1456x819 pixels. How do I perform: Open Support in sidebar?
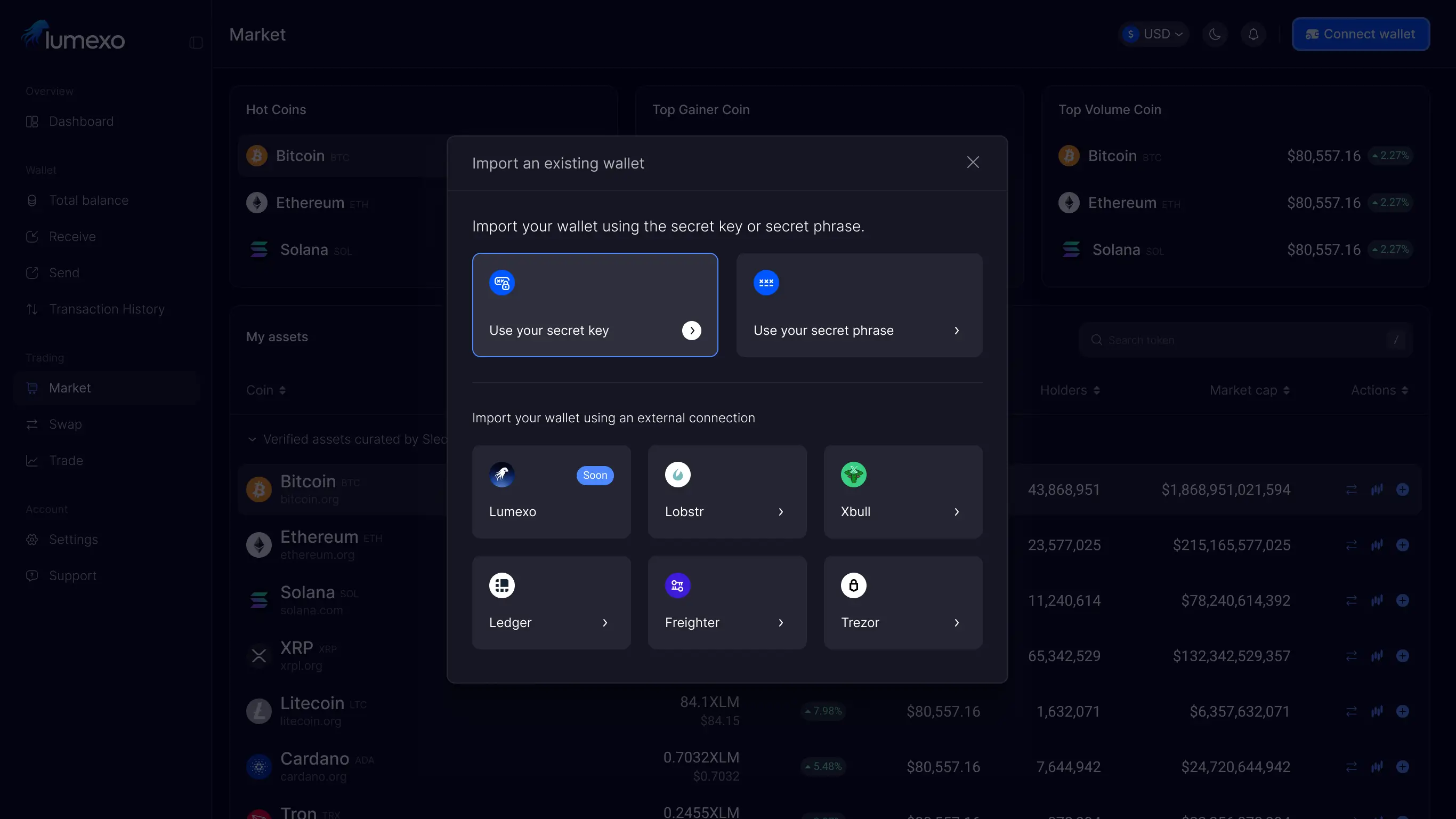[x=107, y=576]
